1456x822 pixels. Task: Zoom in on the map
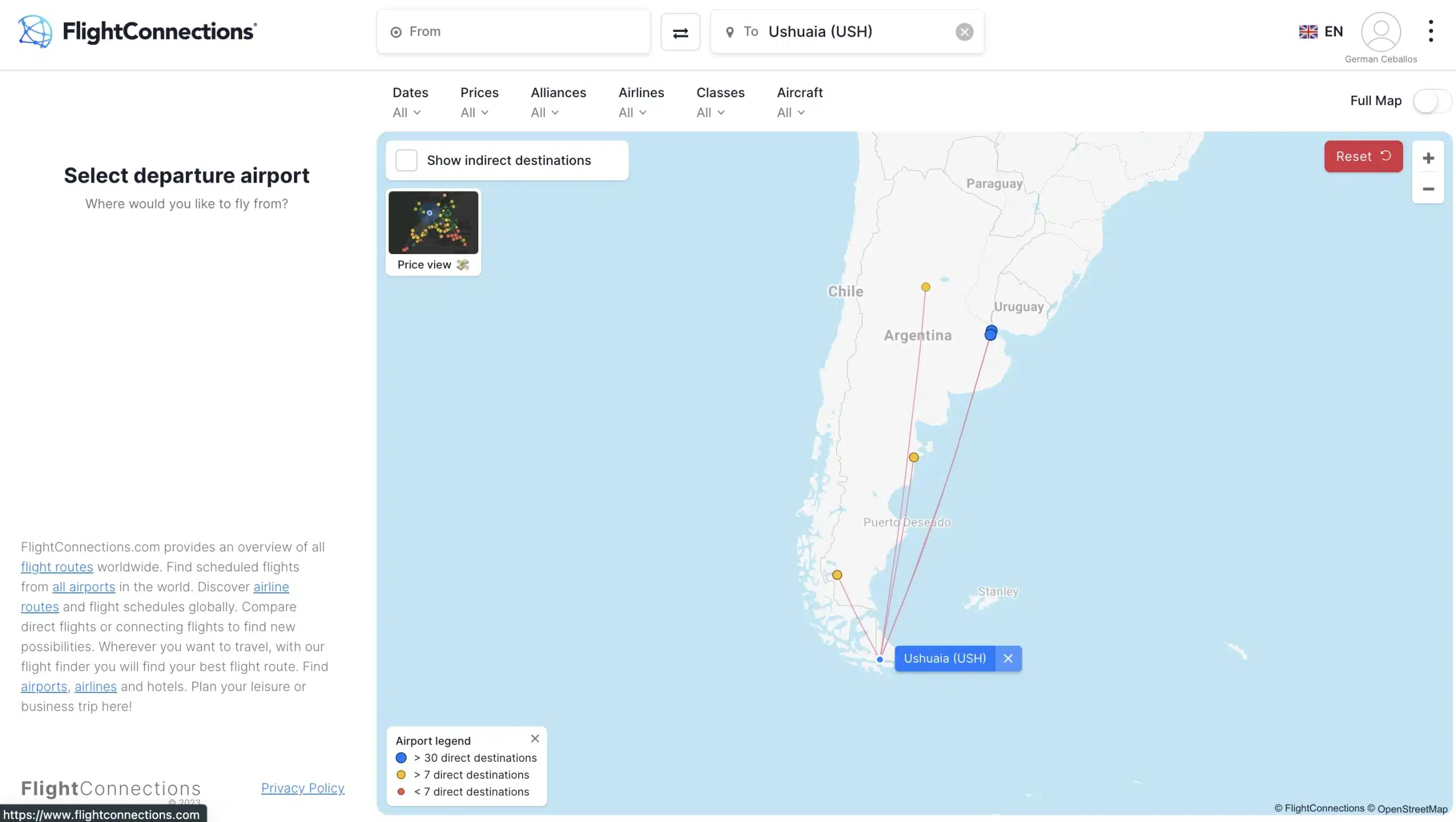(1428, 157)
